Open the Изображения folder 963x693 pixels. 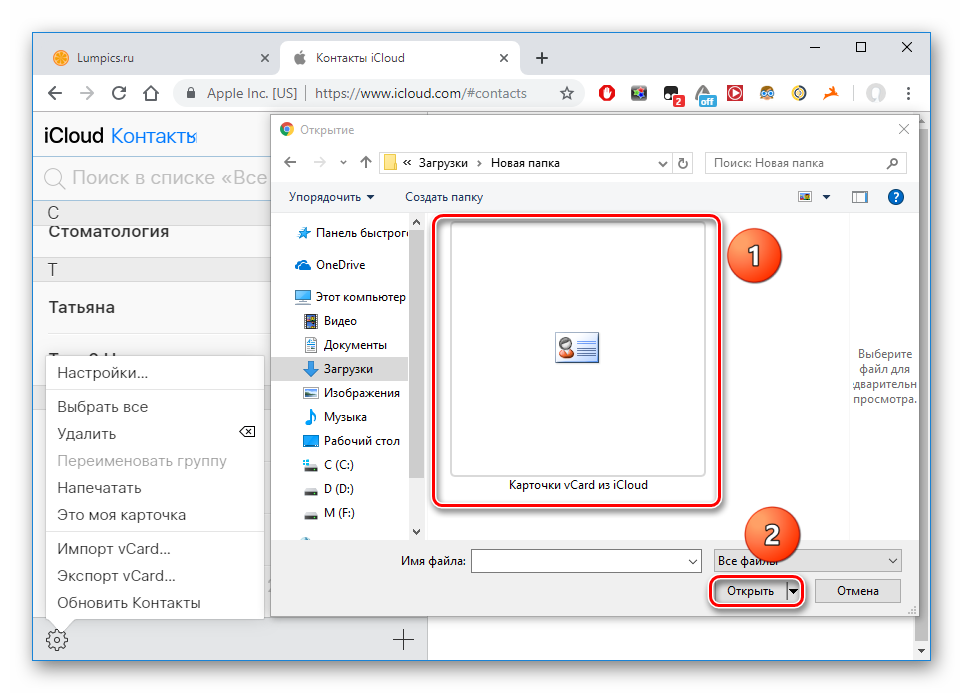(x=352, y=393)
